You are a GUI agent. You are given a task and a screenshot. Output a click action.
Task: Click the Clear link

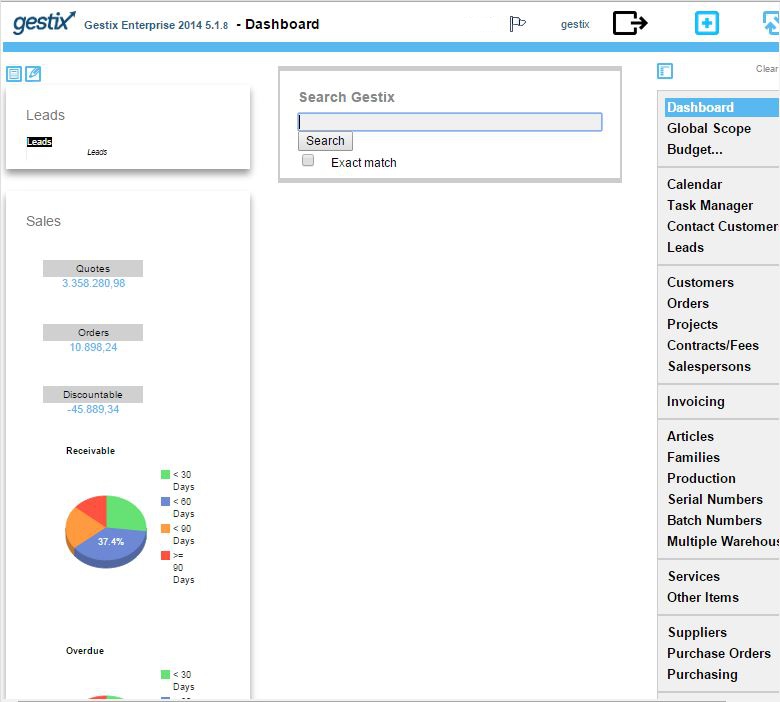point(767,69)
